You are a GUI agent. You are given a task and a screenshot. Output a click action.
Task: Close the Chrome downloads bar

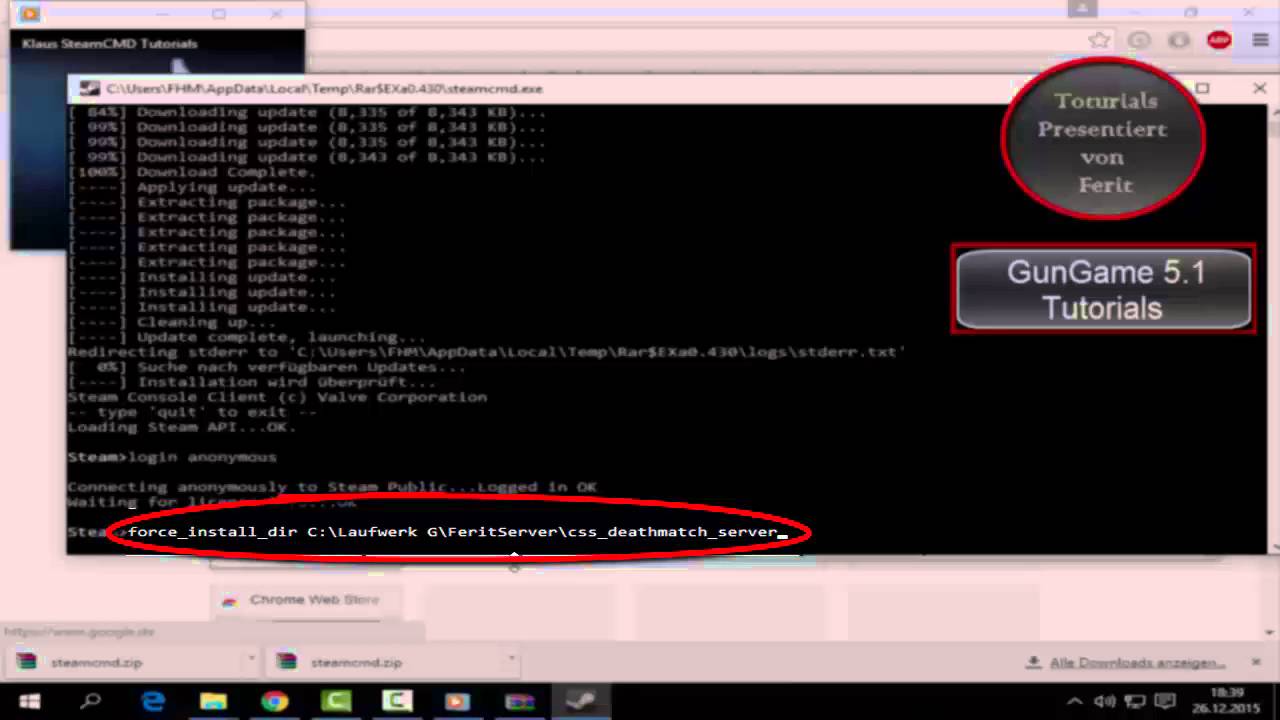[x=1256, y=662]
